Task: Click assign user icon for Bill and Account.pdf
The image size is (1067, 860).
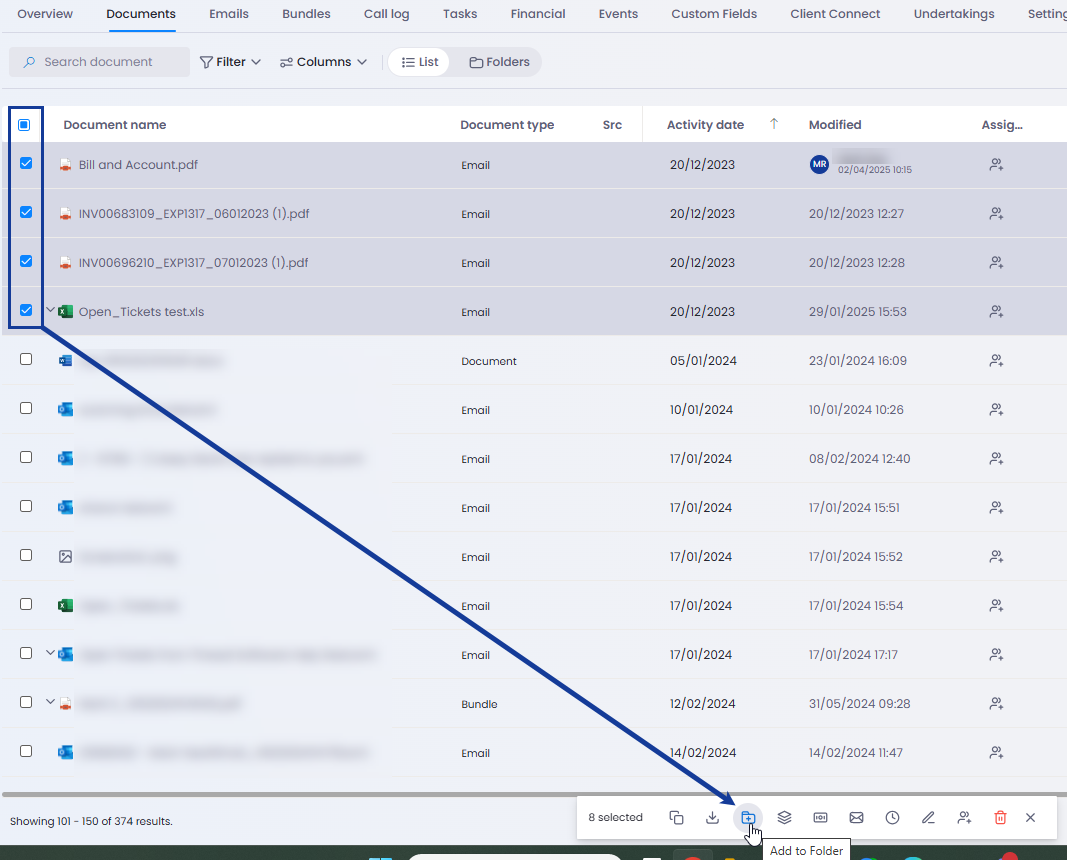Action: pos(995,165)
